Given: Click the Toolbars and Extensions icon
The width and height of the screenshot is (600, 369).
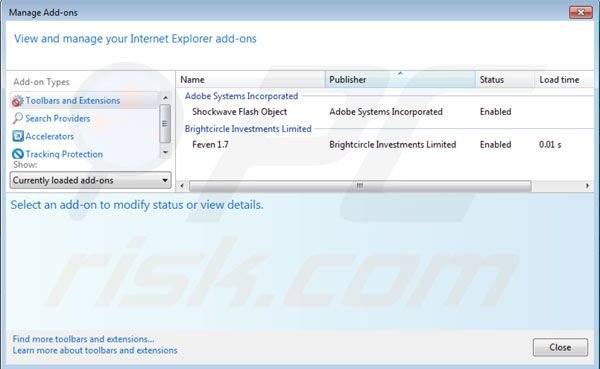Looking at the screenshot, I should 17,101.
